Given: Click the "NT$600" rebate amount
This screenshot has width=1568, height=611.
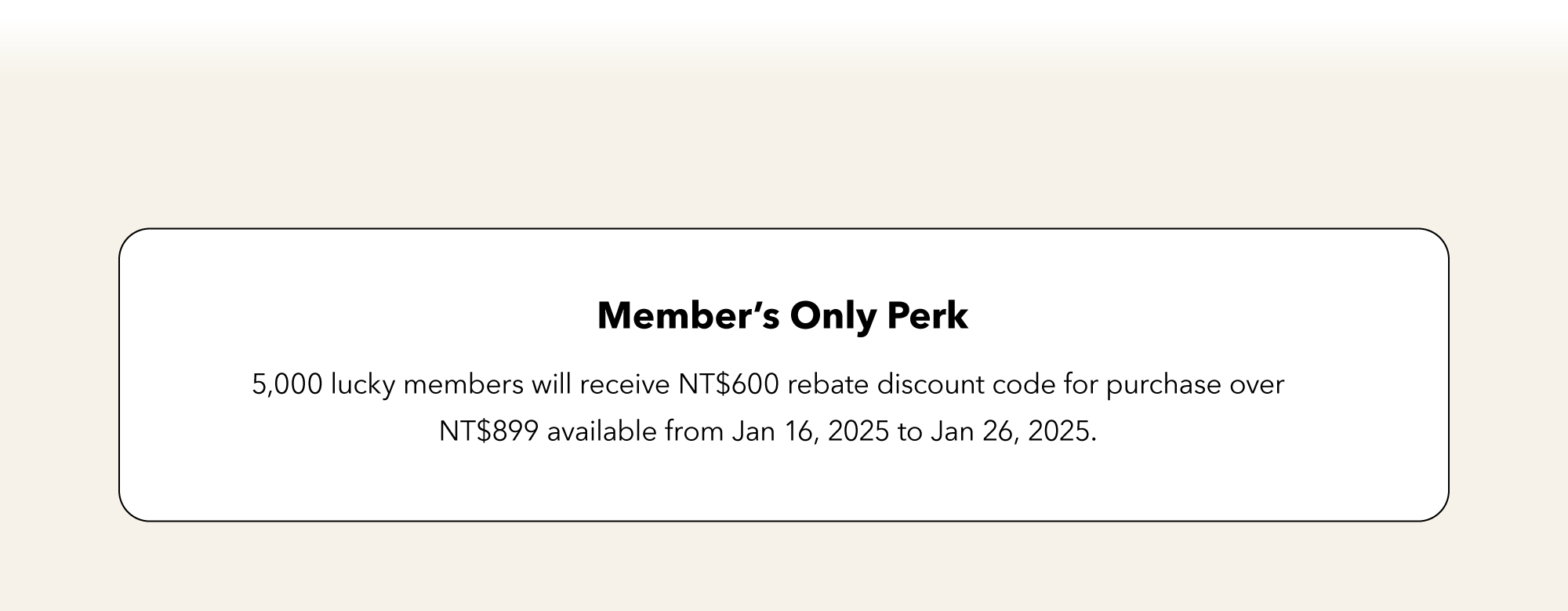Looking at the screenshot, I should pyautogui.click(x=729, y=385).
